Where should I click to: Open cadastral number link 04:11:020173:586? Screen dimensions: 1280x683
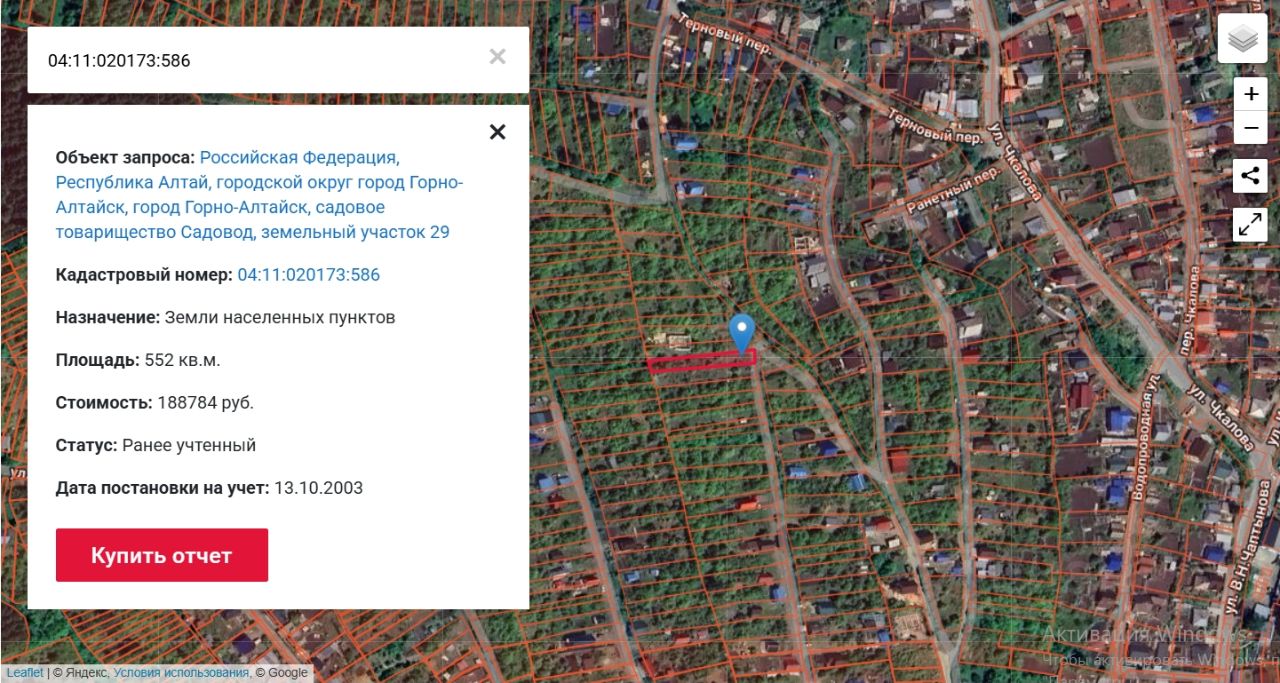coord(309,275)
